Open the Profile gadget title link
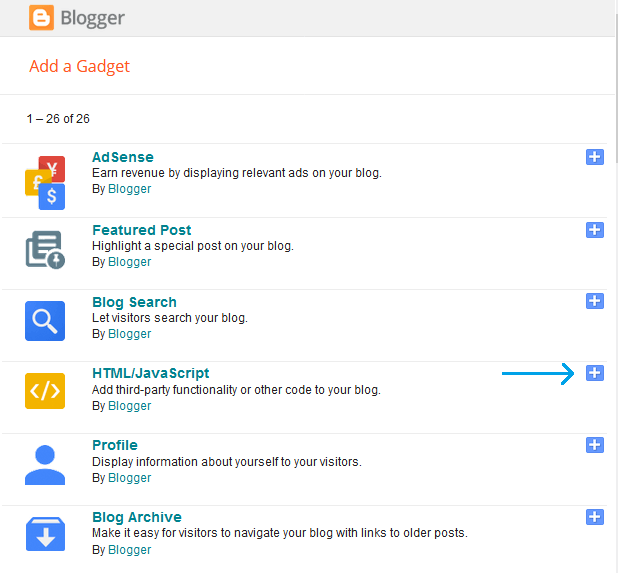This screenshot has width=618, height=573. click(x=115, y=445)
